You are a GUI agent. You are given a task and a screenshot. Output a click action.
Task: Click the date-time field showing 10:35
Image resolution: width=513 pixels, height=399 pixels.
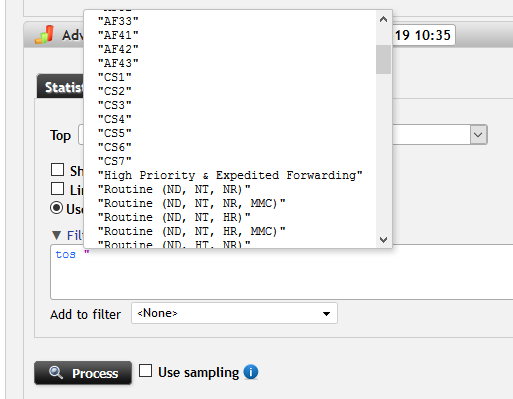point(423,35)
